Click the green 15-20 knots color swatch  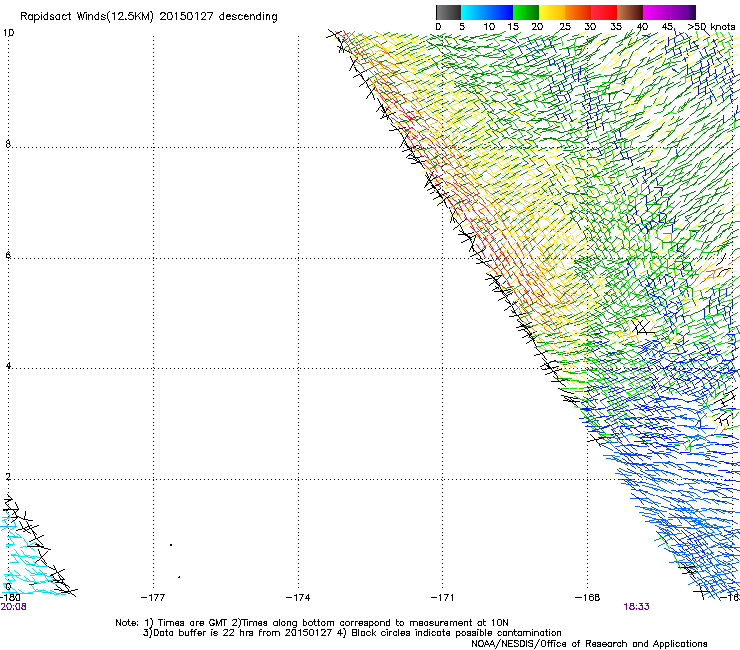click(526, 12)
